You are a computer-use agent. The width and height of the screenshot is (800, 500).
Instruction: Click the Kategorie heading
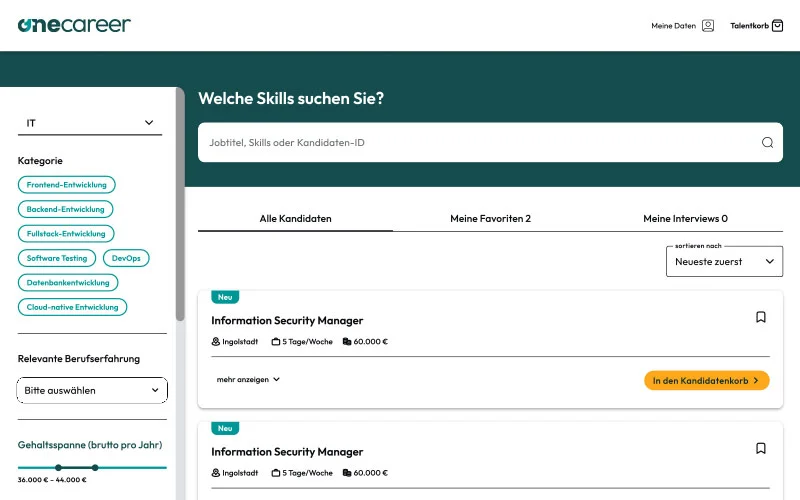(x=40, y=161)
